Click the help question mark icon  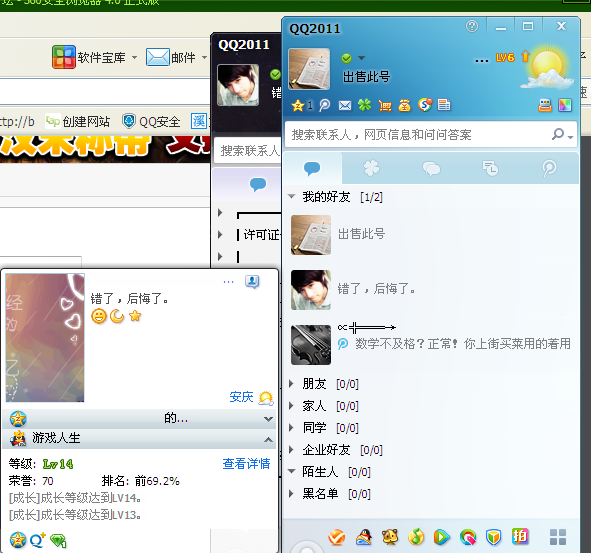click(x=472, y=26)
